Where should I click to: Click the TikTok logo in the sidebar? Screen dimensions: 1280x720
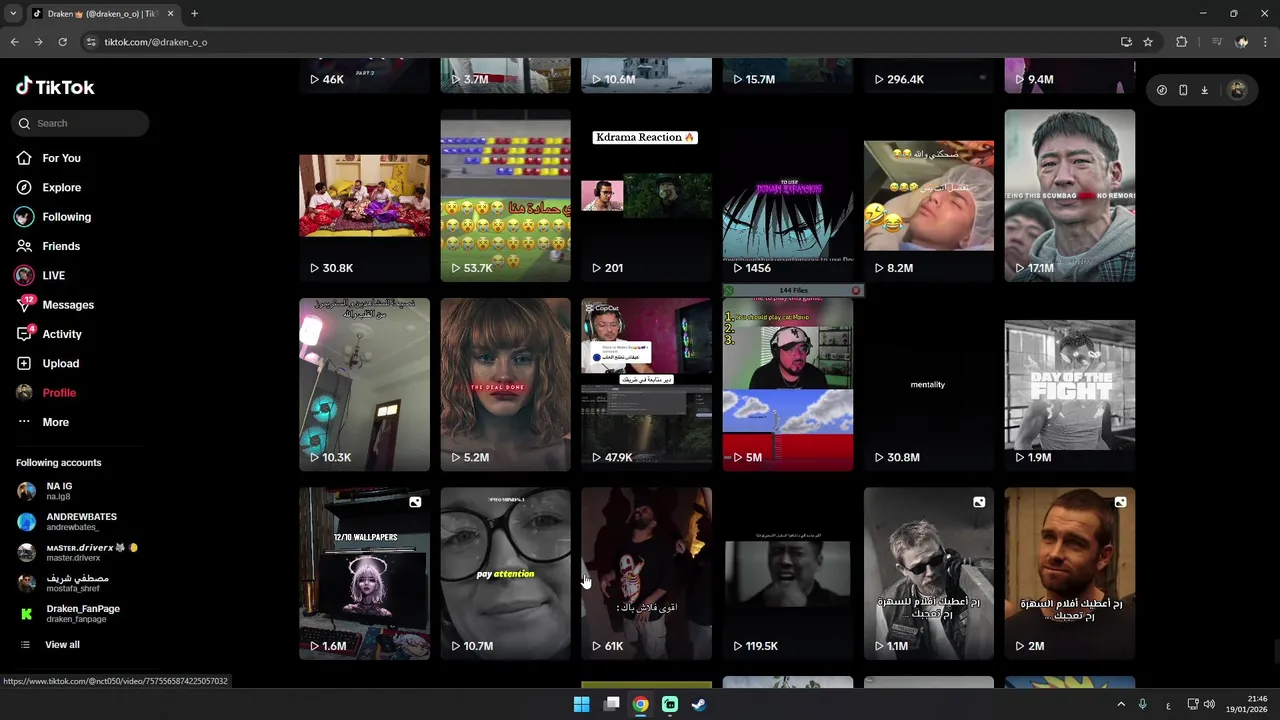coord(55,87)
